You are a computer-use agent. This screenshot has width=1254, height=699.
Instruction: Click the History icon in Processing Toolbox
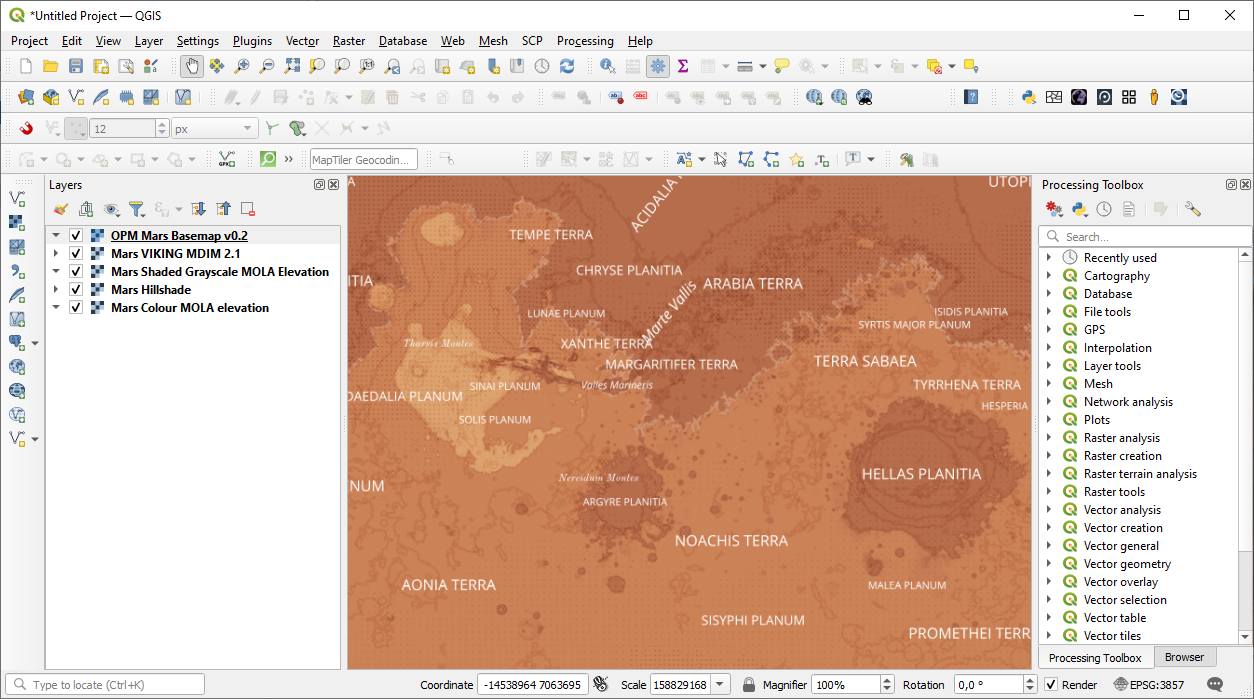coord(1104,209)
